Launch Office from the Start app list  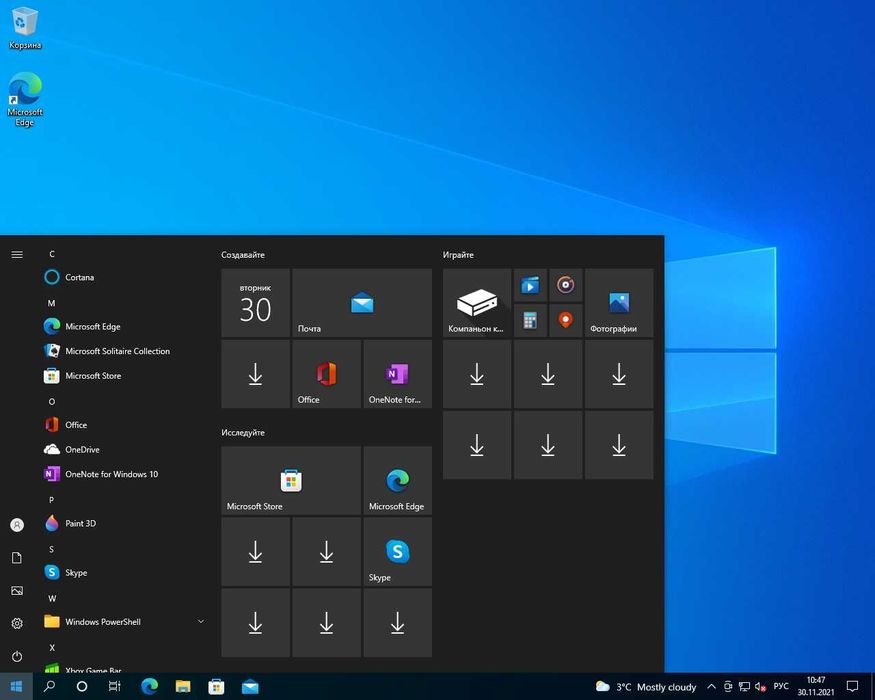(x=124, y=425)
